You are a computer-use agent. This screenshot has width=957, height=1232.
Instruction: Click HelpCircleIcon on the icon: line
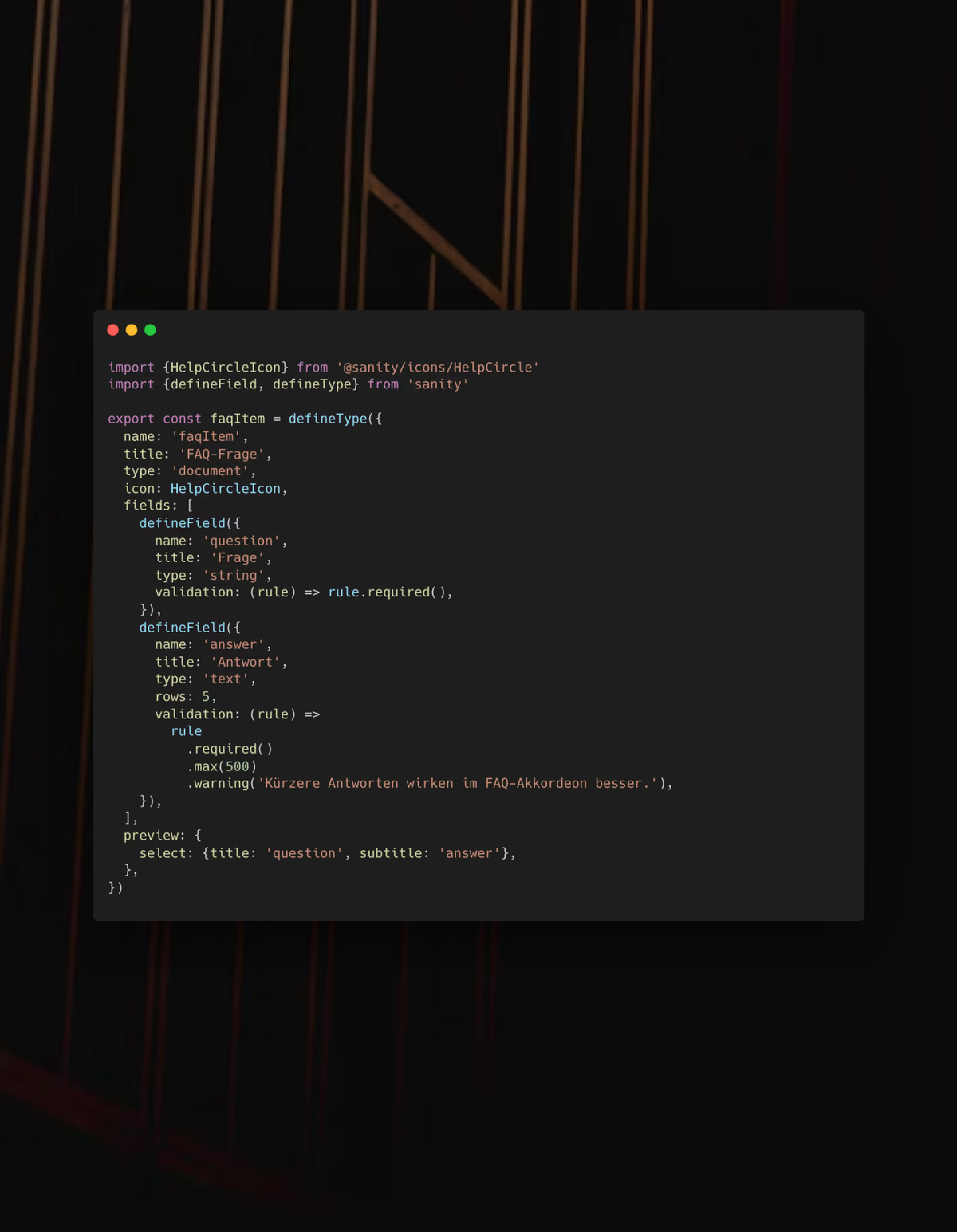(226, 489)
